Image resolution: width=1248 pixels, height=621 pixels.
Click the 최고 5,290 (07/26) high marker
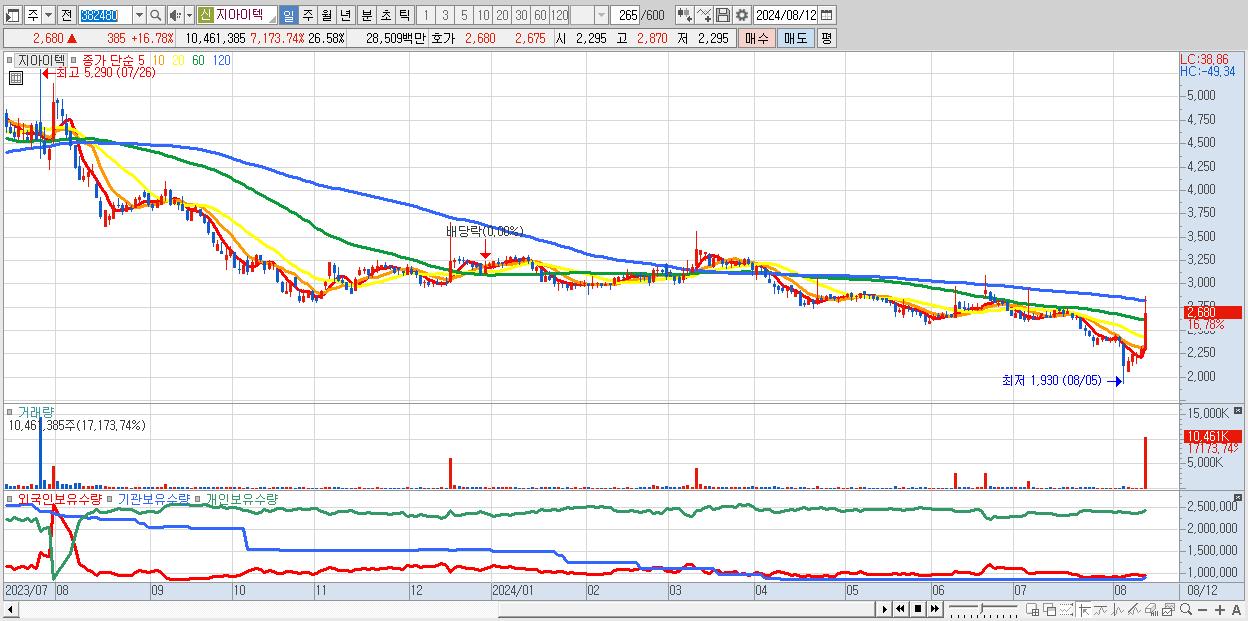98,73
